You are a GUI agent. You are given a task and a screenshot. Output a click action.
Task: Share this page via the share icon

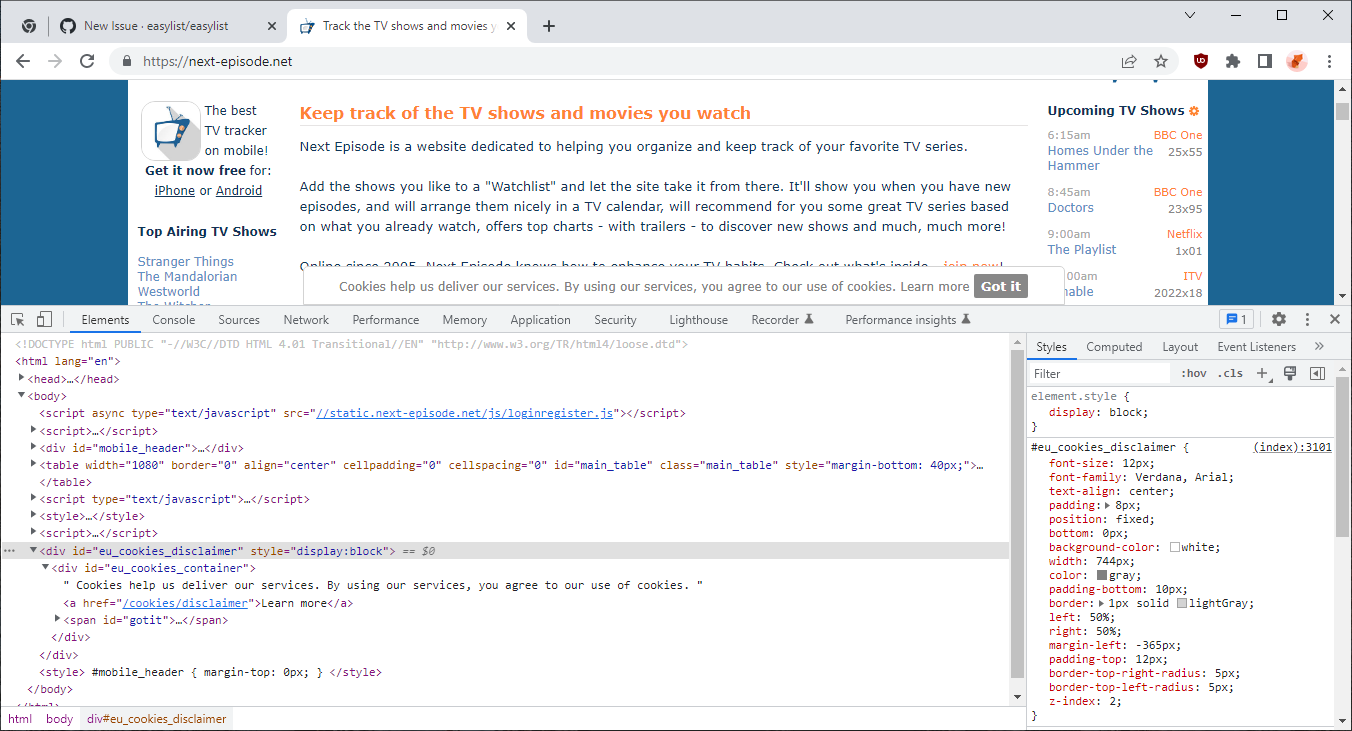pyautogui.click(x=1129, y=61)
